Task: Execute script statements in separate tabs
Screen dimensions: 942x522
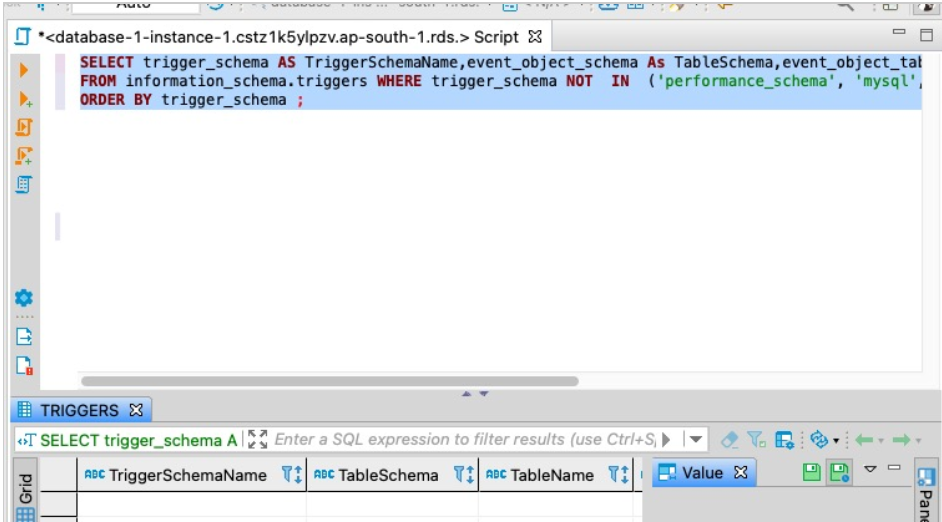Action: point(24,156)
